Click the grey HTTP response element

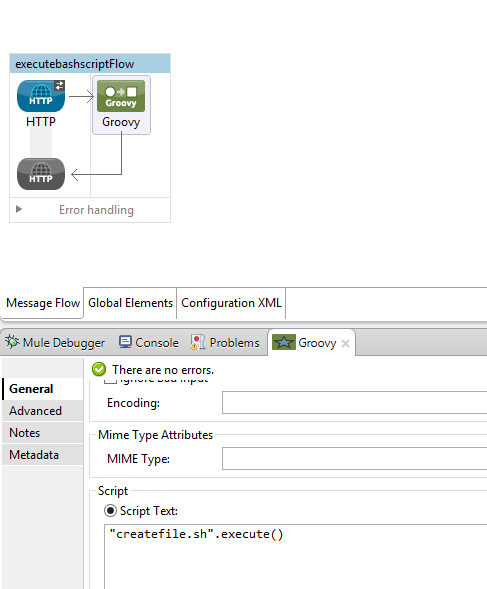41,174
